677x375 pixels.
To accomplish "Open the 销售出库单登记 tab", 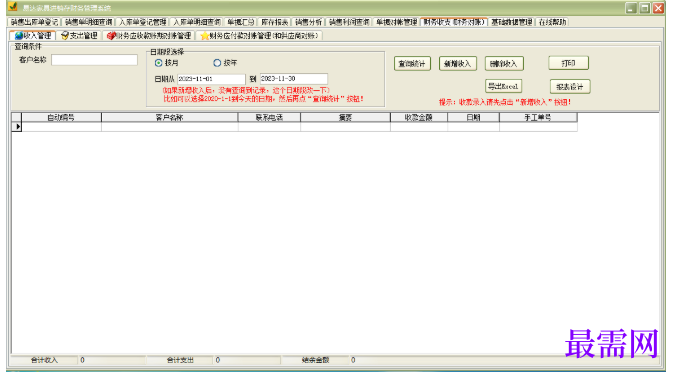I will (35, 22).
